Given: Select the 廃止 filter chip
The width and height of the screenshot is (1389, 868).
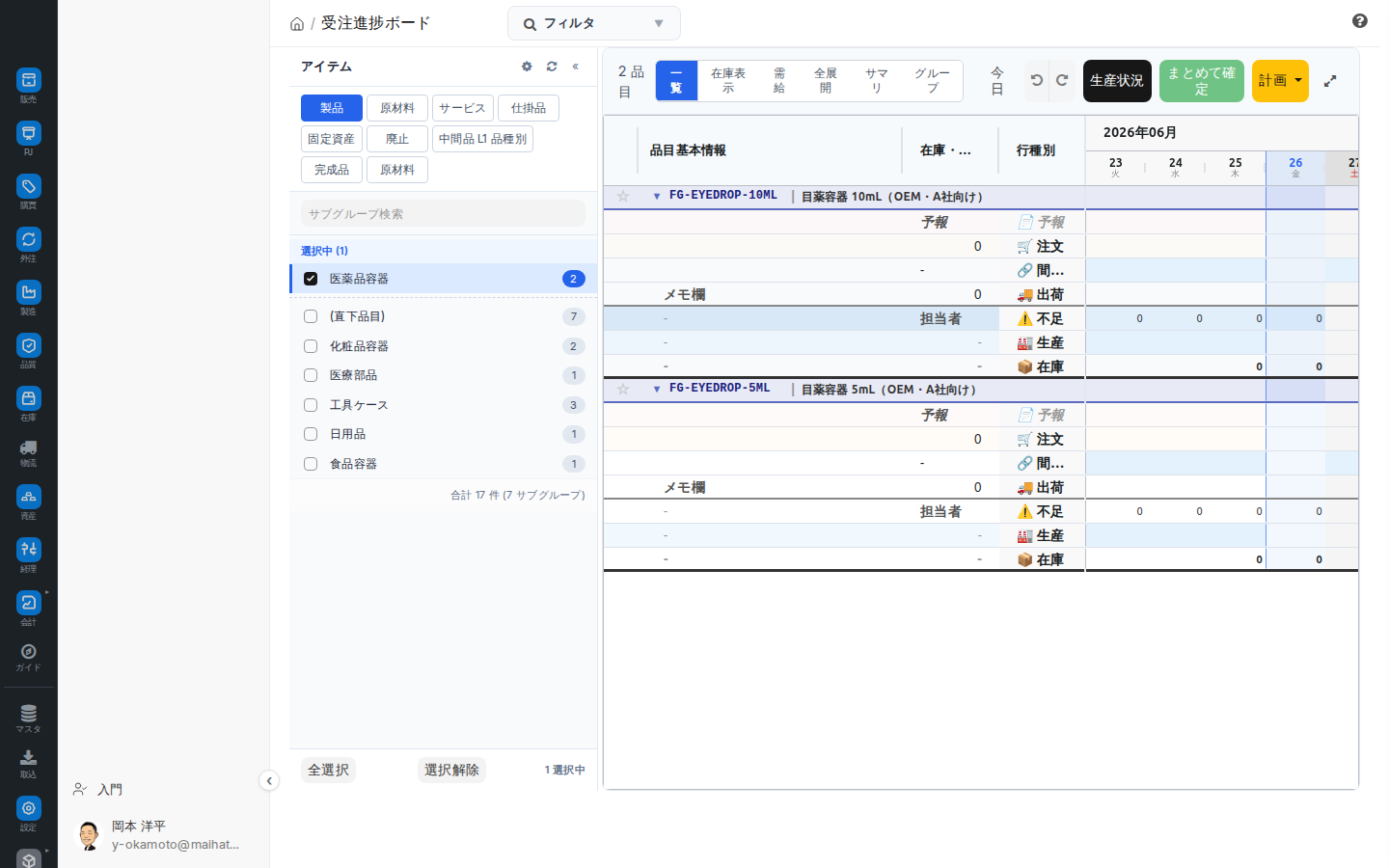Looking at the screenshot, I should (397, 139).
